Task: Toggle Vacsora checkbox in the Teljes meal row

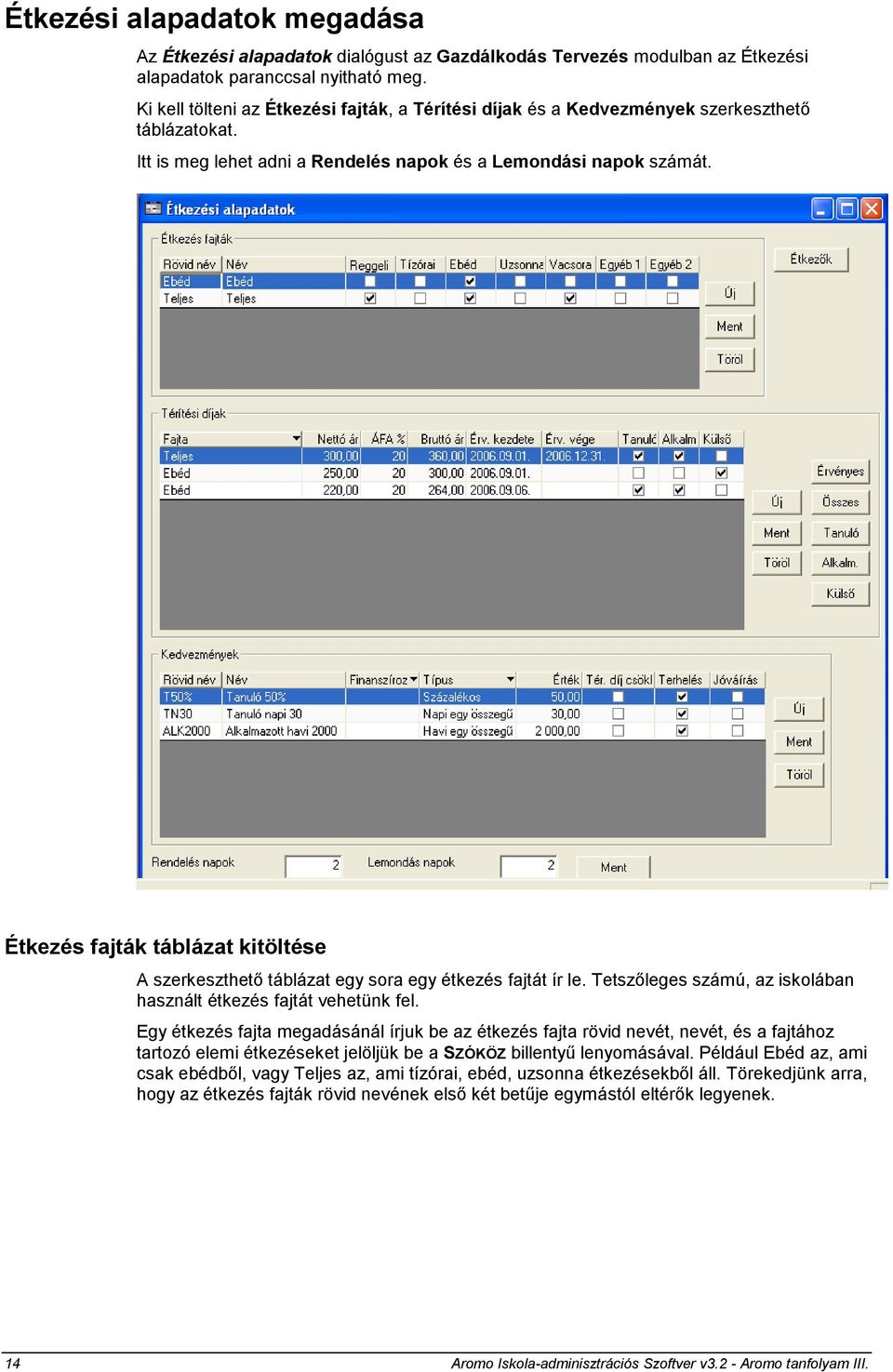Action: click(570, 299)
